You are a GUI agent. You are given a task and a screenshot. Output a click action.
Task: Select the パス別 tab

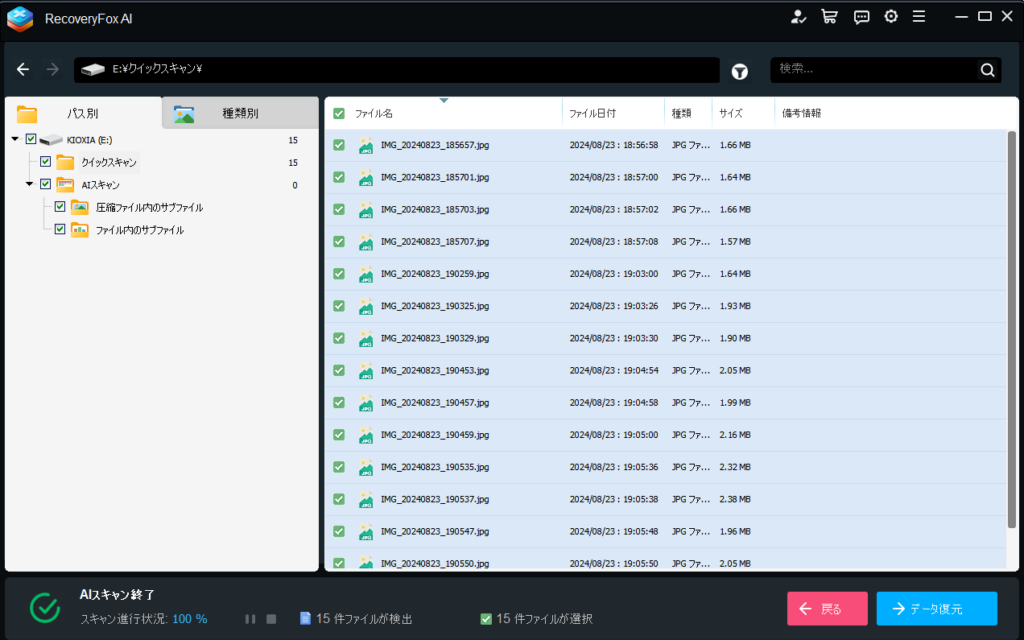click(82, 113)
